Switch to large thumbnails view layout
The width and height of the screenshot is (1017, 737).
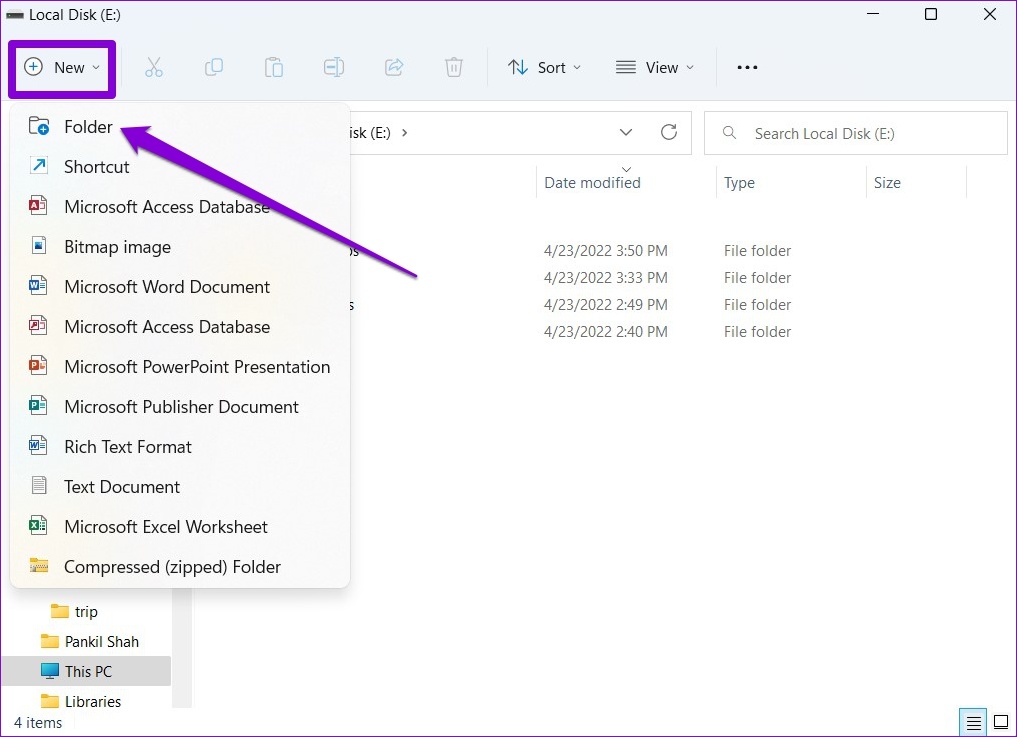click(1002, 721)
